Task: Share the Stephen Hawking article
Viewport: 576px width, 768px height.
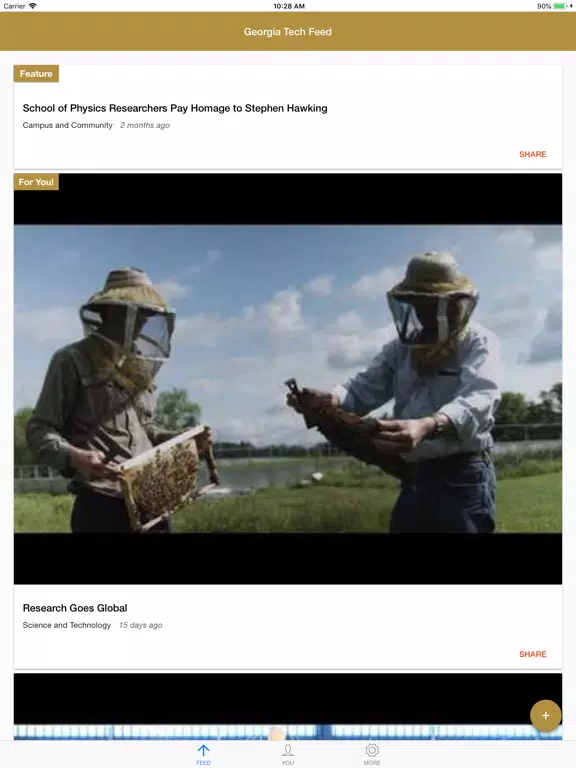Action: 532,154
